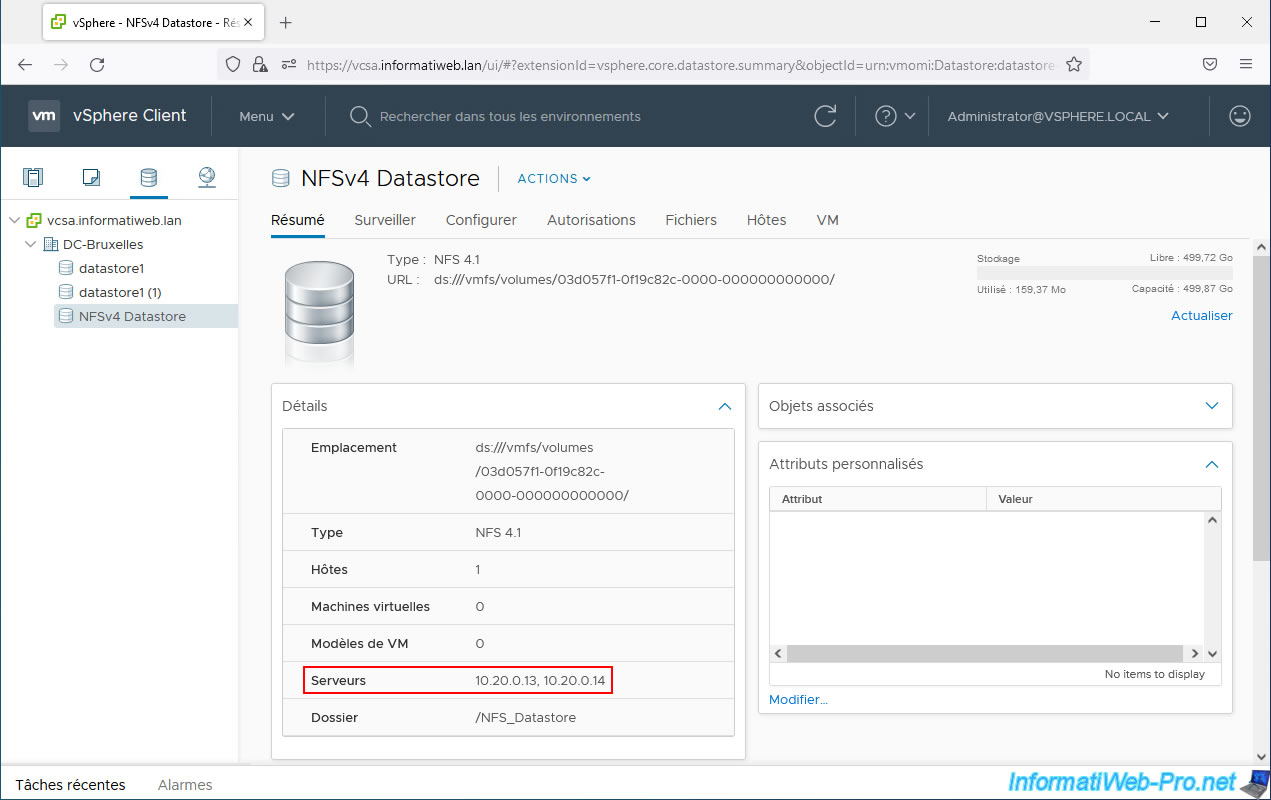Open Administrator@VSPHERE.LOCAL user menu

[x=1058, y=116]
